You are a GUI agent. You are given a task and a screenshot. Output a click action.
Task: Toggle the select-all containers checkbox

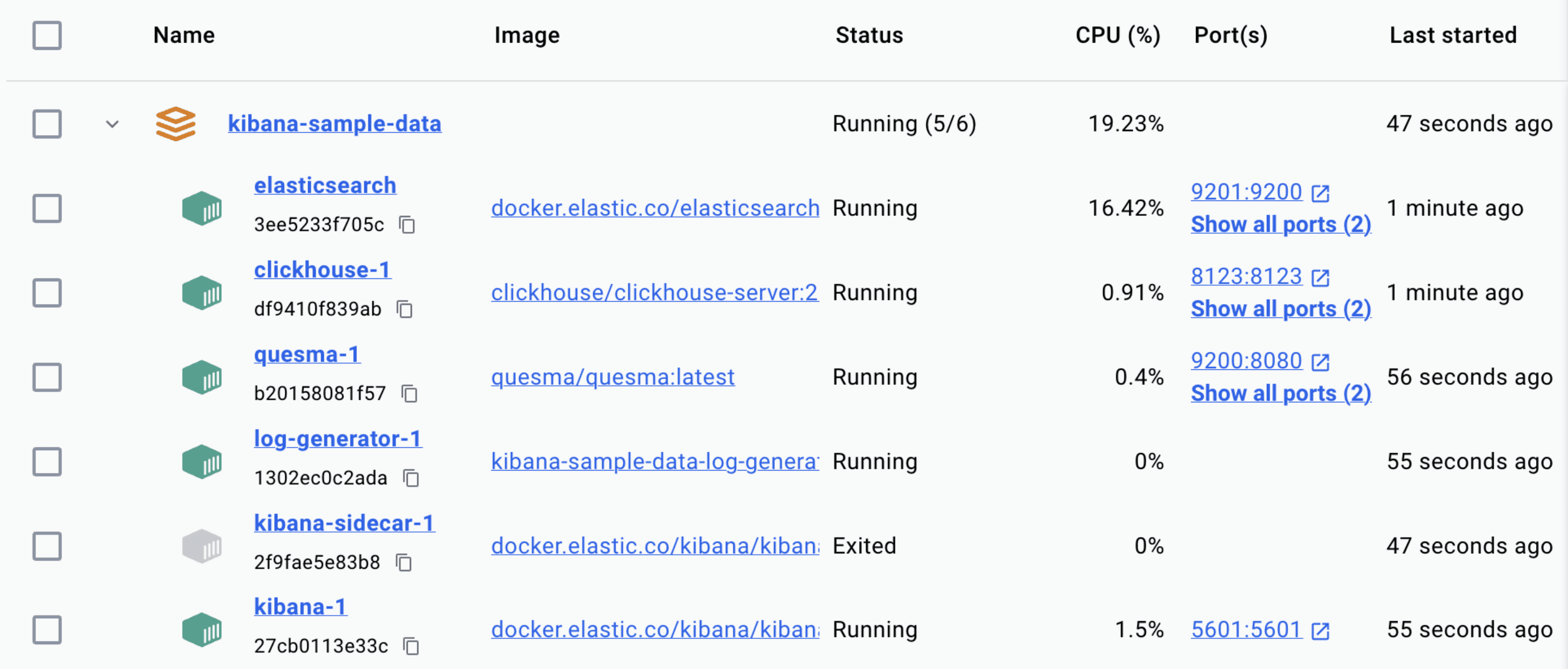pos(47,35)
